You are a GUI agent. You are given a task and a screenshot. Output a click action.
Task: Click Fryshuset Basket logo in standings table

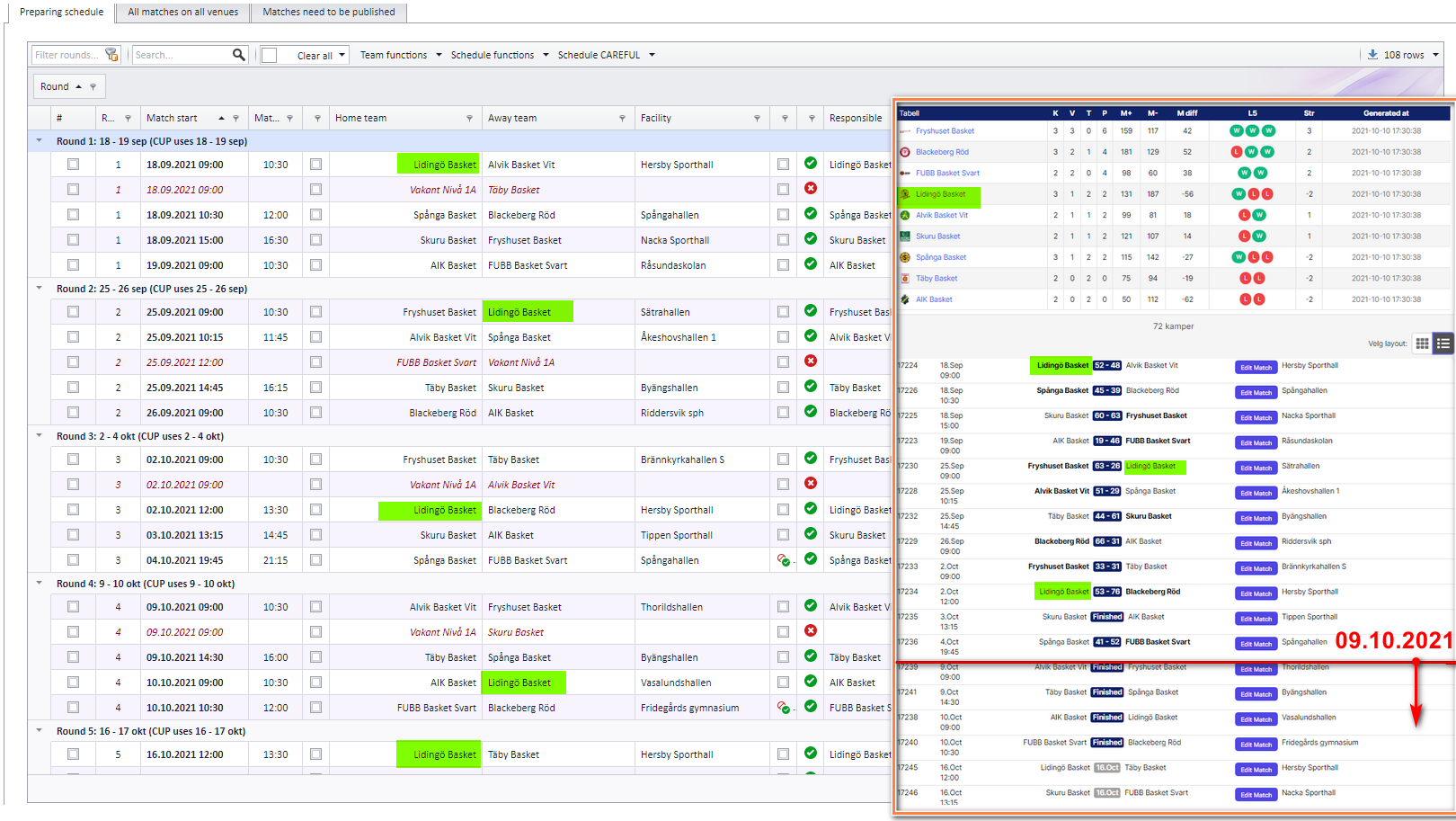point(905,131)
